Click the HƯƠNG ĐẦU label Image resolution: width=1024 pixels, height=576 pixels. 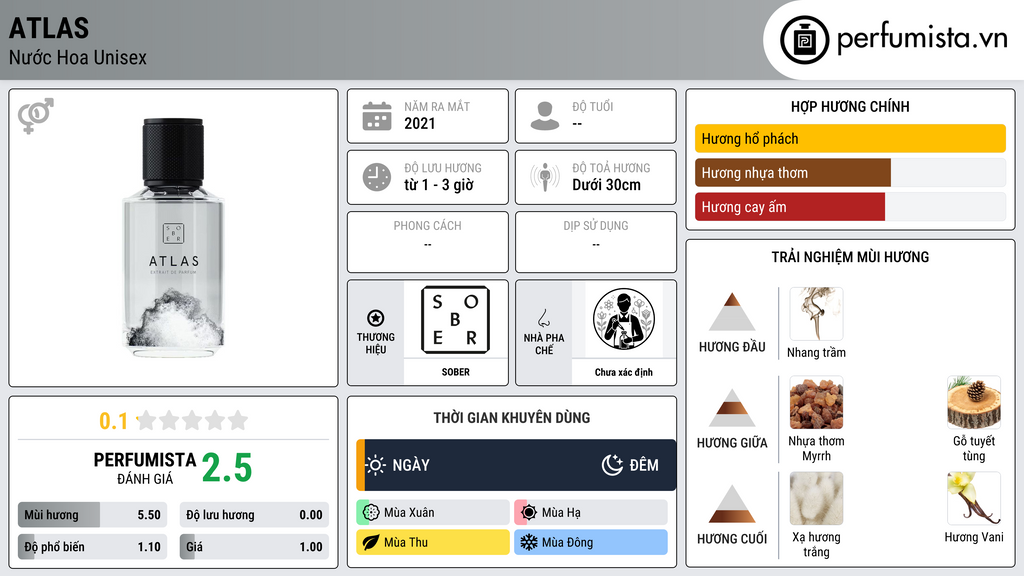(732, 347)
